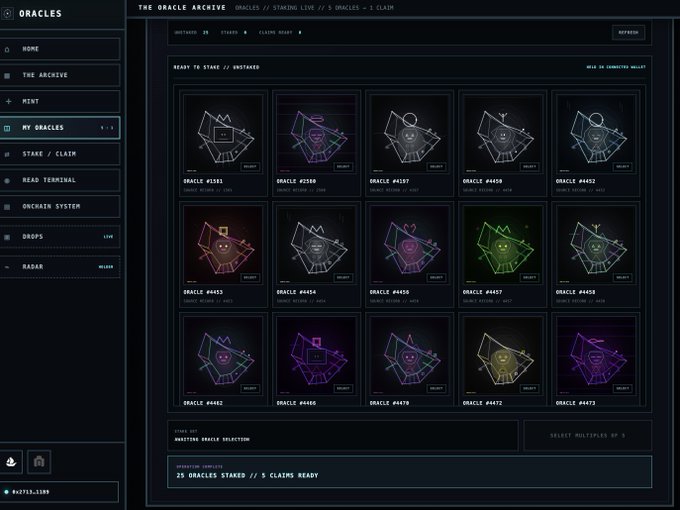Click the My Oracles icon
The height and width of the screenshot is (510, 680).
click(x=7, y=128)
